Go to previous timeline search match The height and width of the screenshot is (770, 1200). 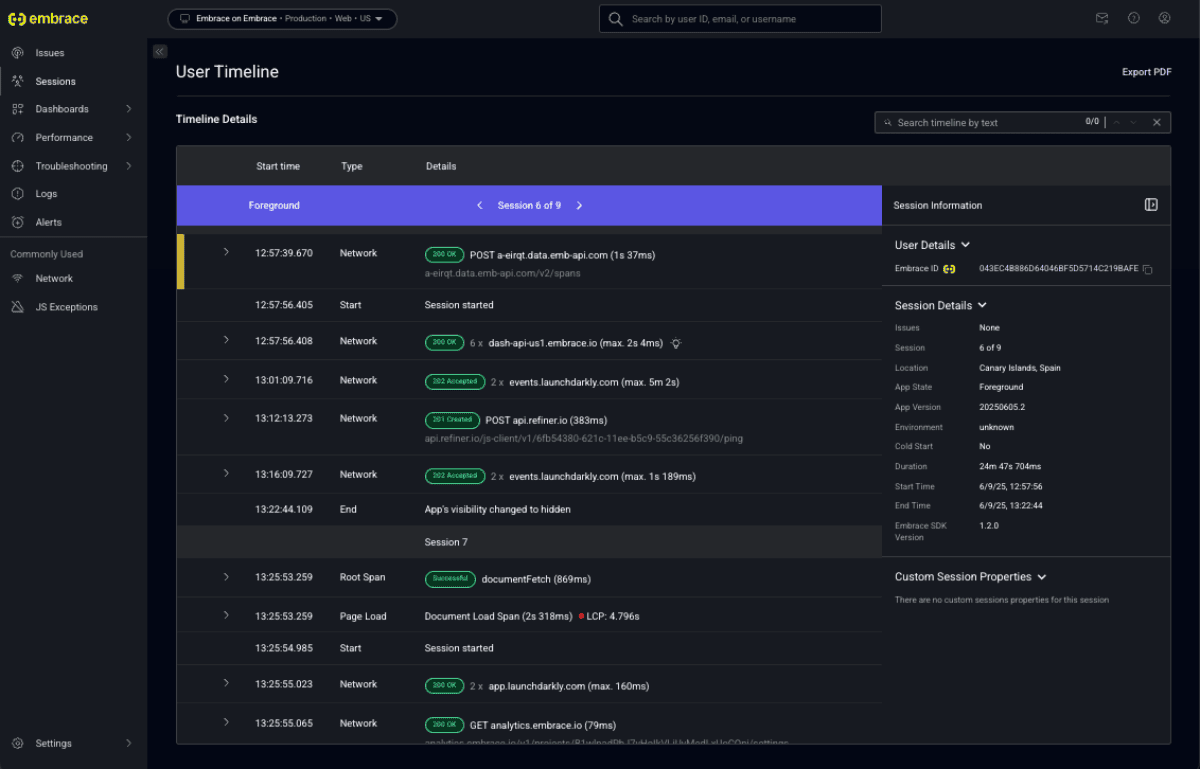coord(1116,122)
